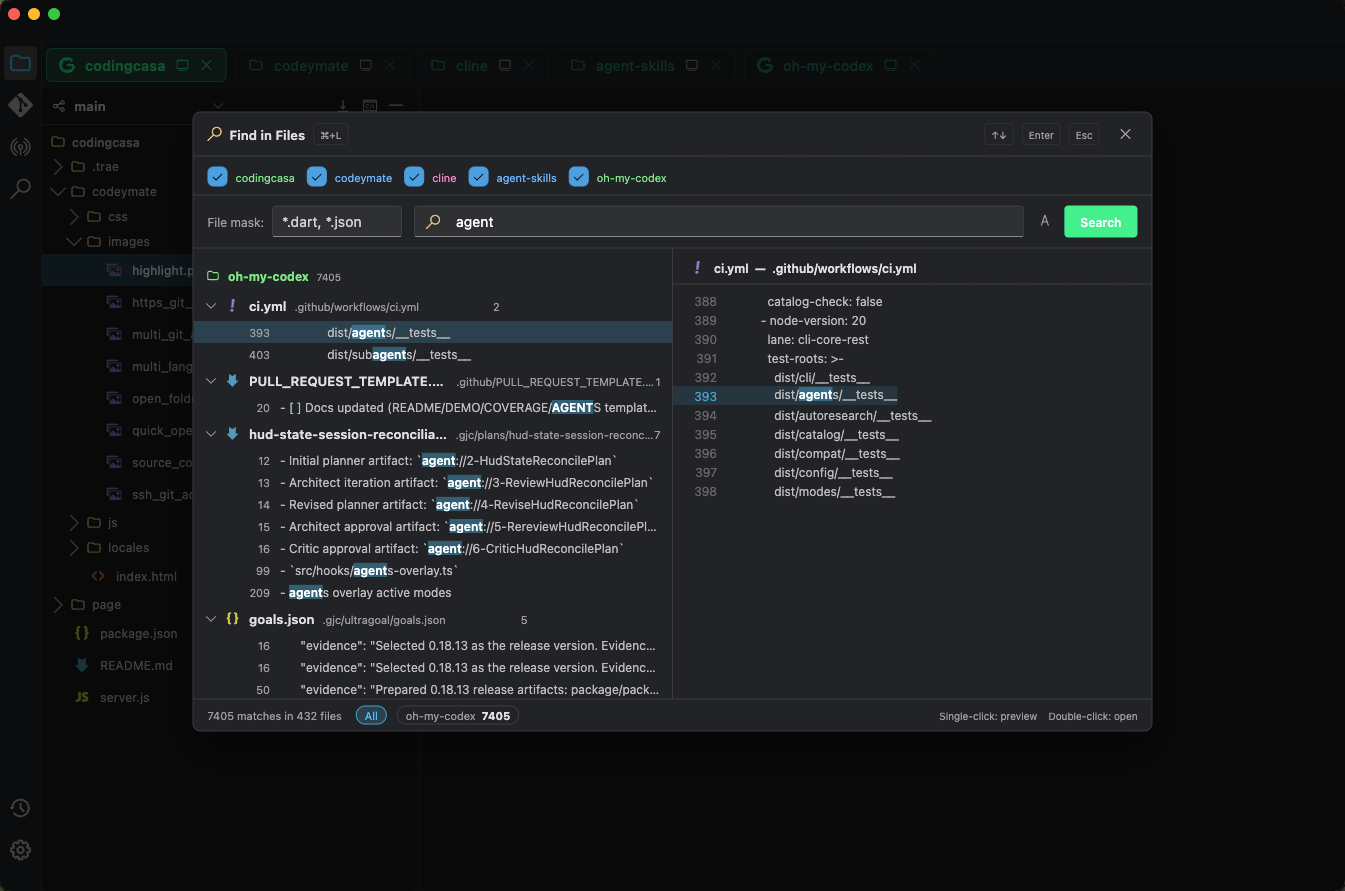The height and width of the screenshot is (891, 1345).
Task: Click the terminal icon in branch toolbar
Action: (x=369, y=106)
